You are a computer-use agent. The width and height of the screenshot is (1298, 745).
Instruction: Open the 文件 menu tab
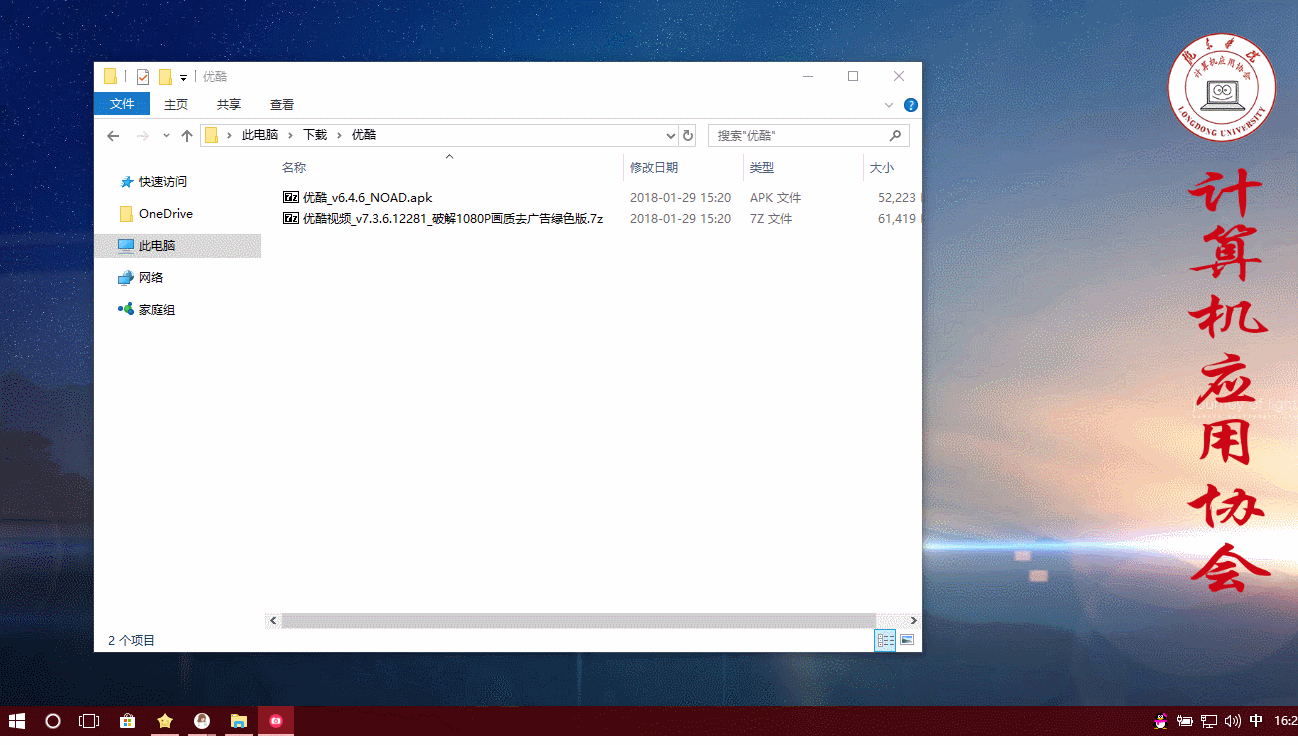point(122,104)
